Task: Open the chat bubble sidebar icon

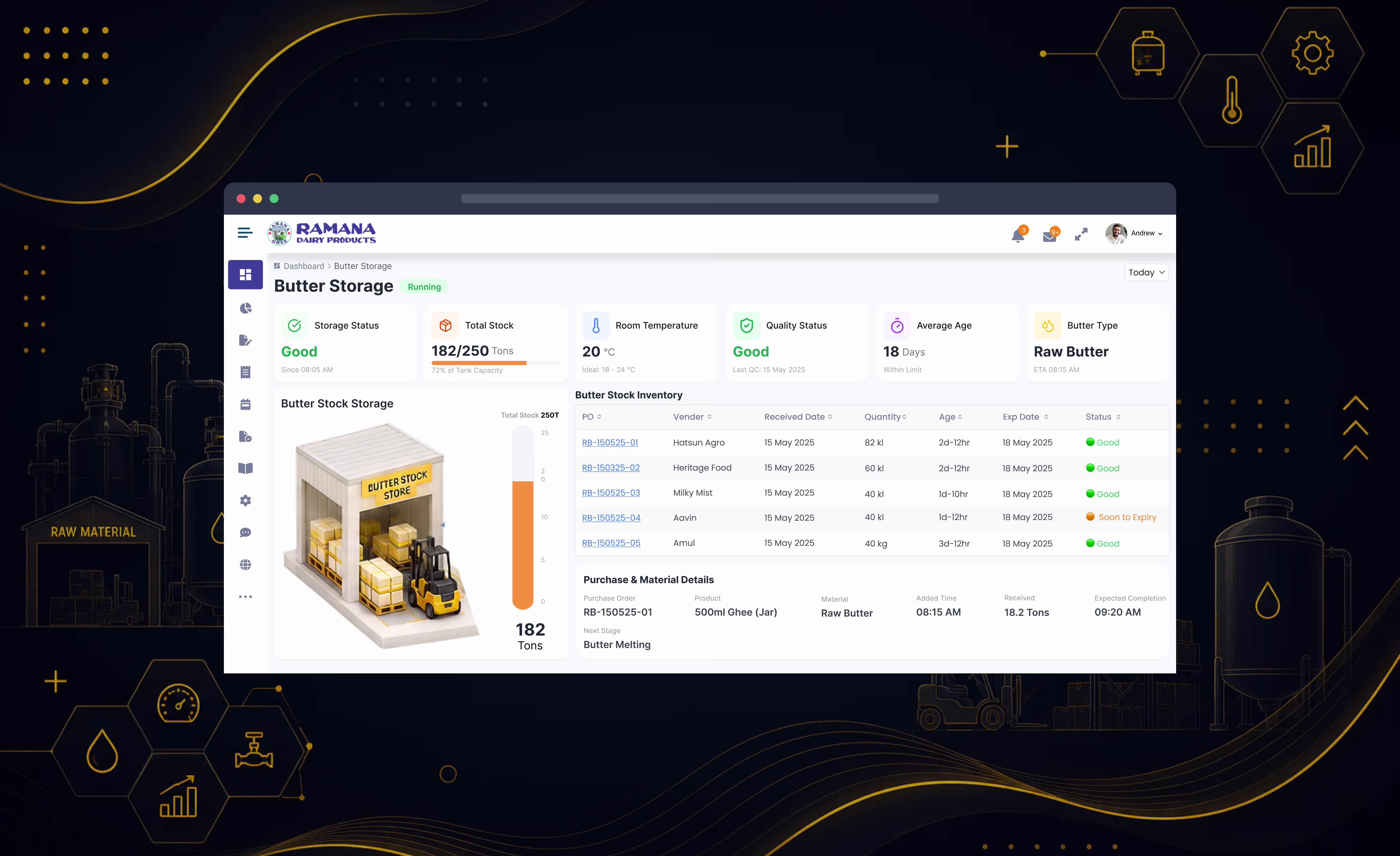Action: pos(245,533)
